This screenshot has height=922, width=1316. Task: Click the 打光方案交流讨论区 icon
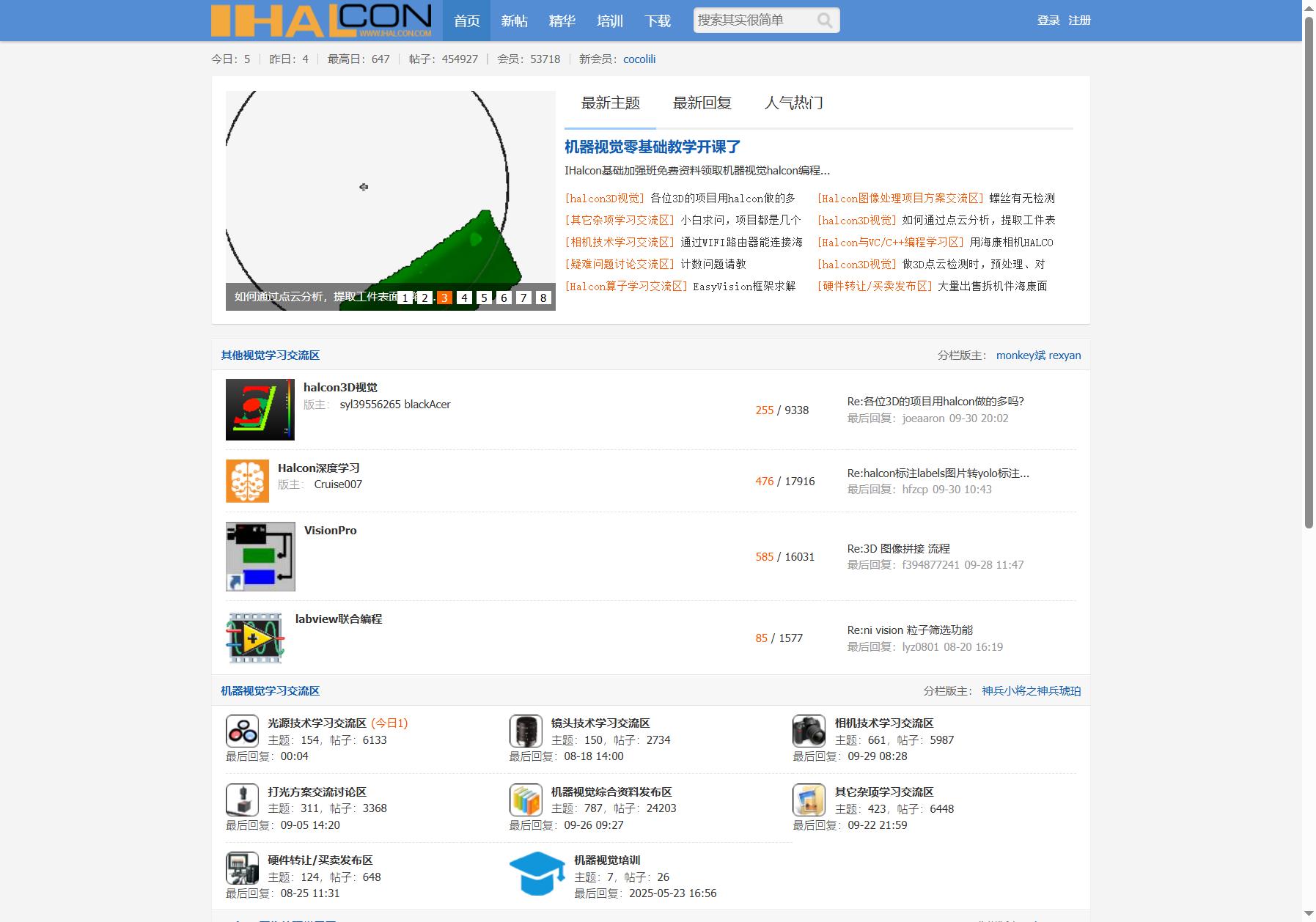[242, 800]
